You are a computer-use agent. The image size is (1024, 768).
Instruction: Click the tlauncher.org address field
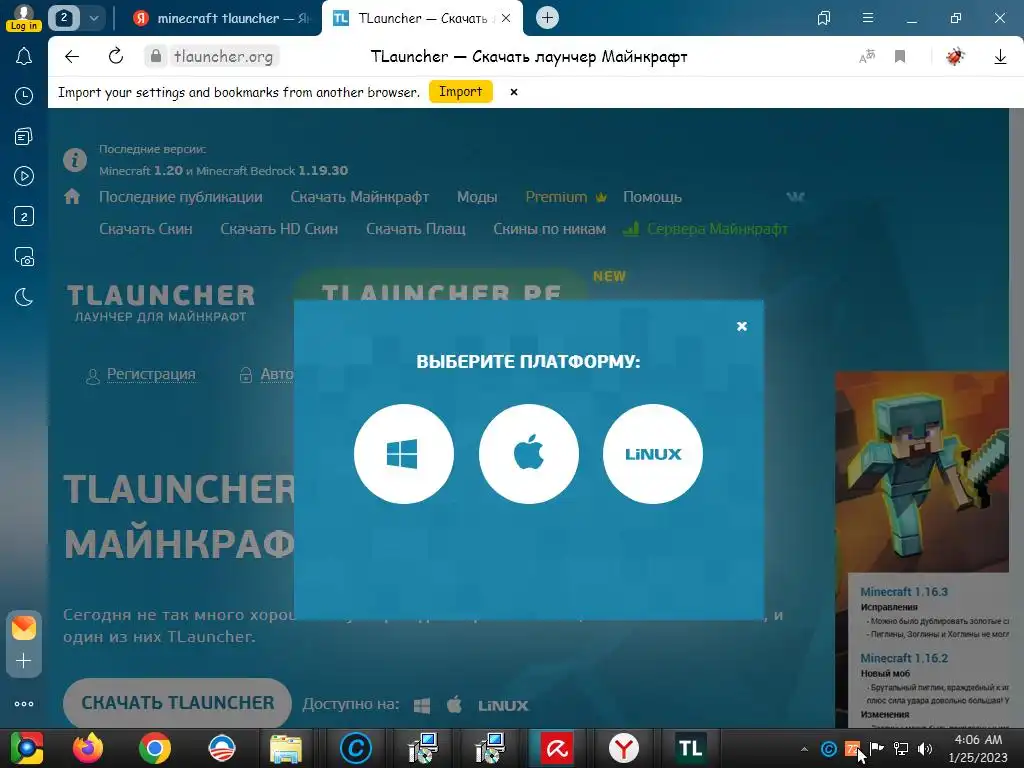click(x=223, y=57)
